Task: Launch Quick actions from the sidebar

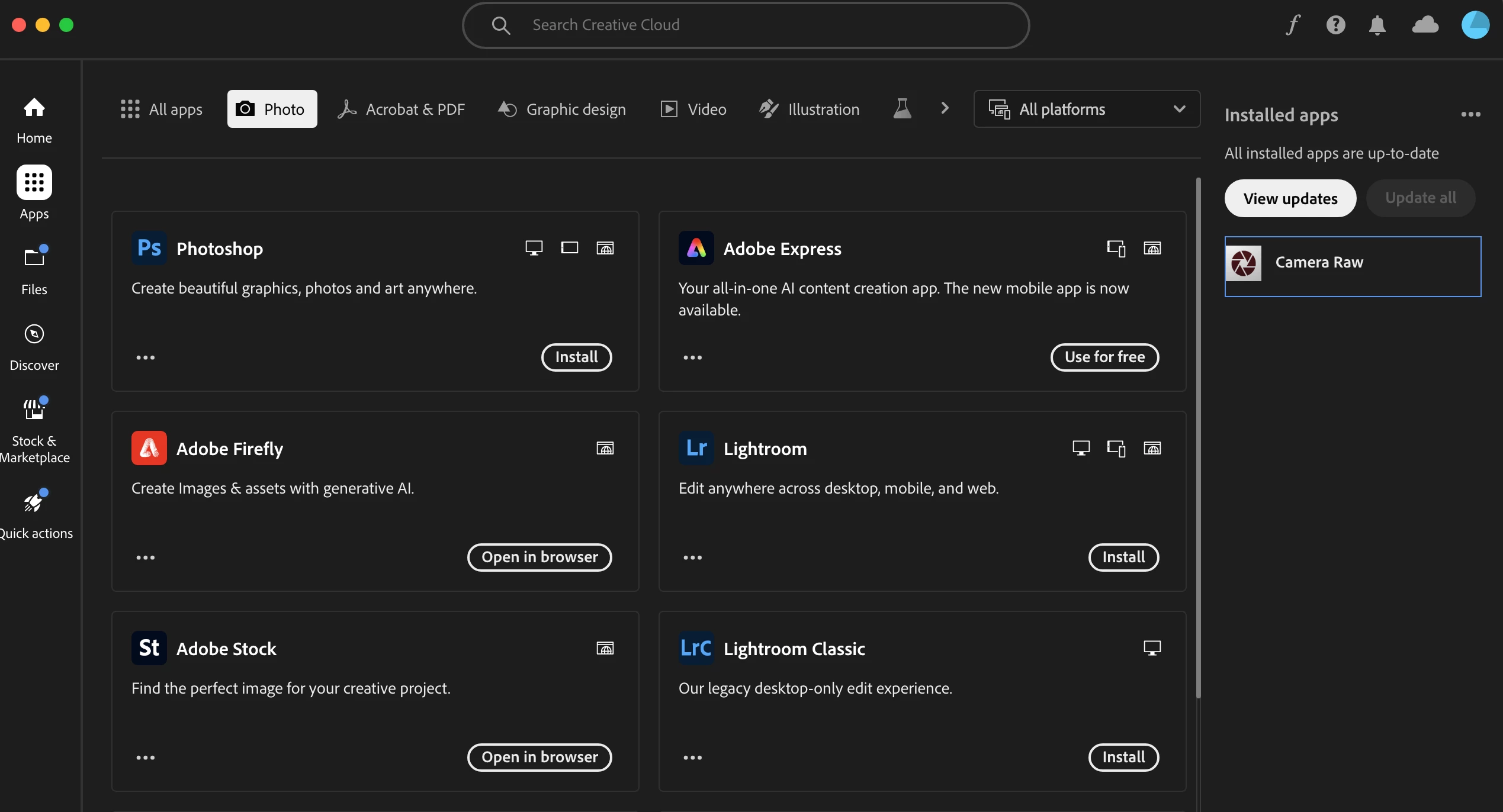Action: click(x=34, y=515)
